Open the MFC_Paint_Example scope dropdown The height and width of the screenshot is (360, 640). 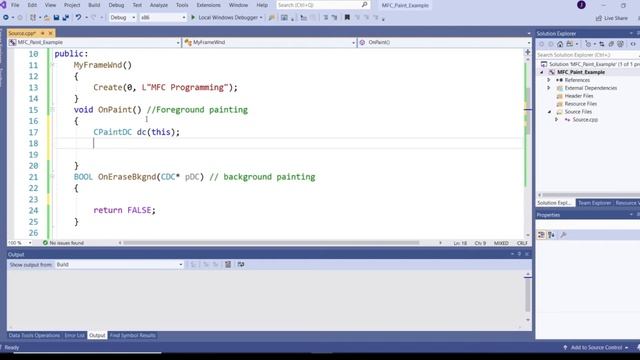point(94,42)
